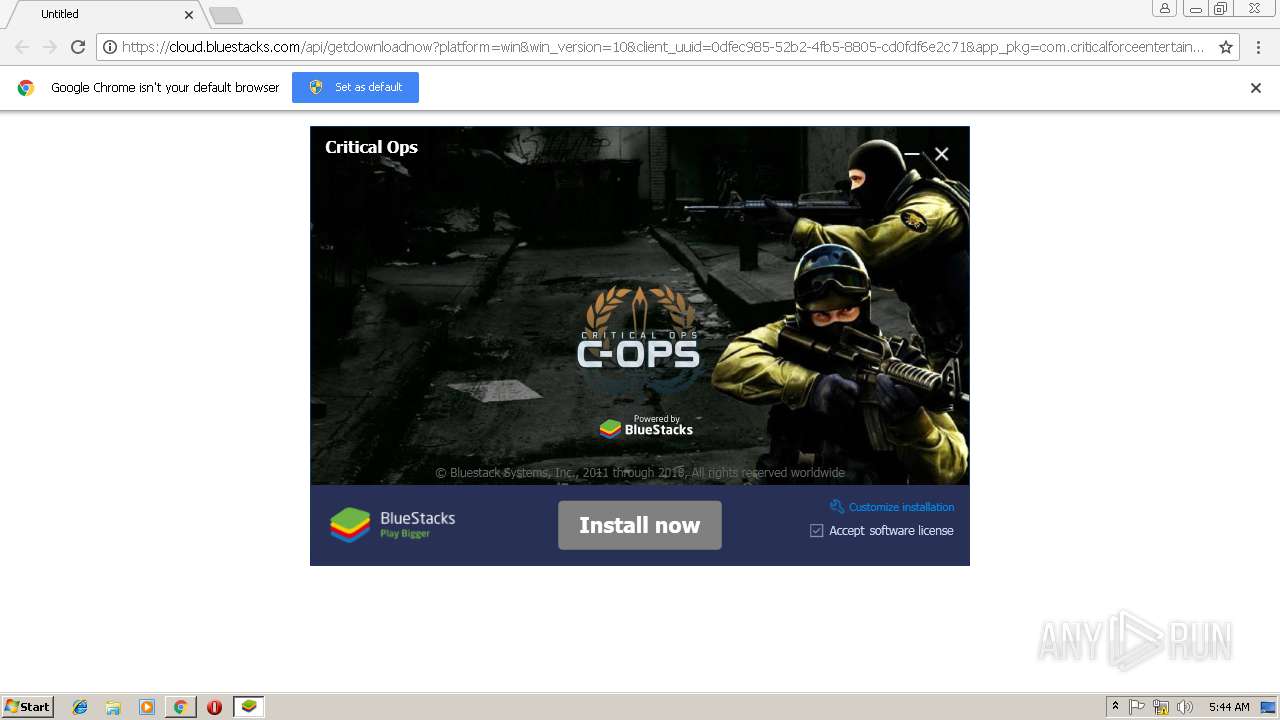Show hidden system tray icons

(x=1115, y=707)
